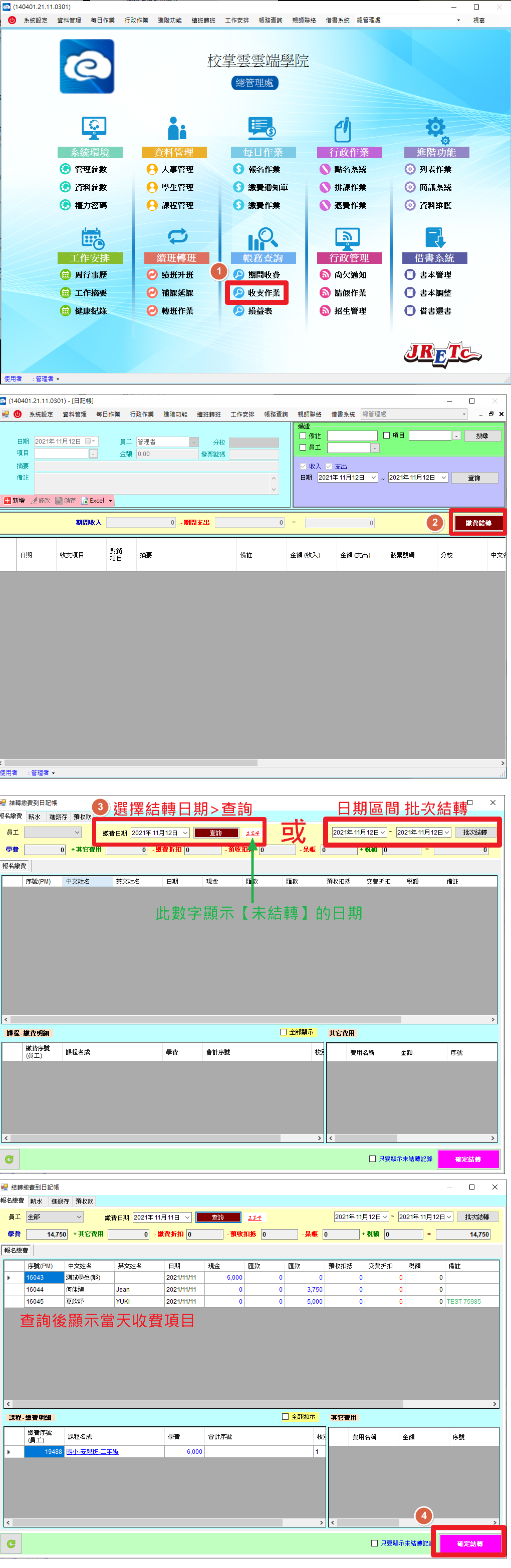Screen dimensions: 511x1568
Task: Open 管理參數 under 系統環境
Action: click(90, 169)
